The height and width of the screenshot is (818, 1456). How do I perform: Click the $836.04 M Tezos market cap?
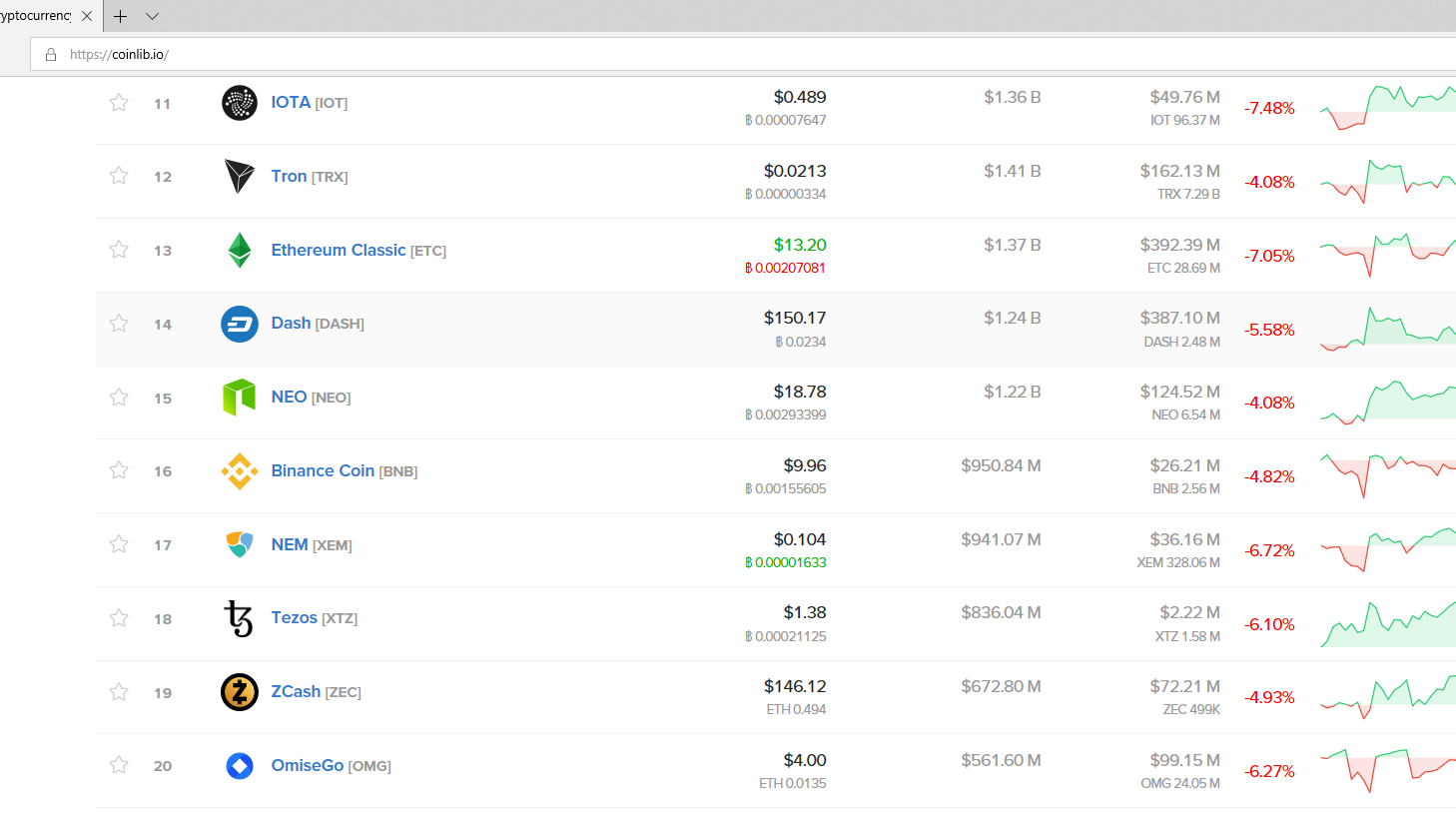pos(1001,612)
